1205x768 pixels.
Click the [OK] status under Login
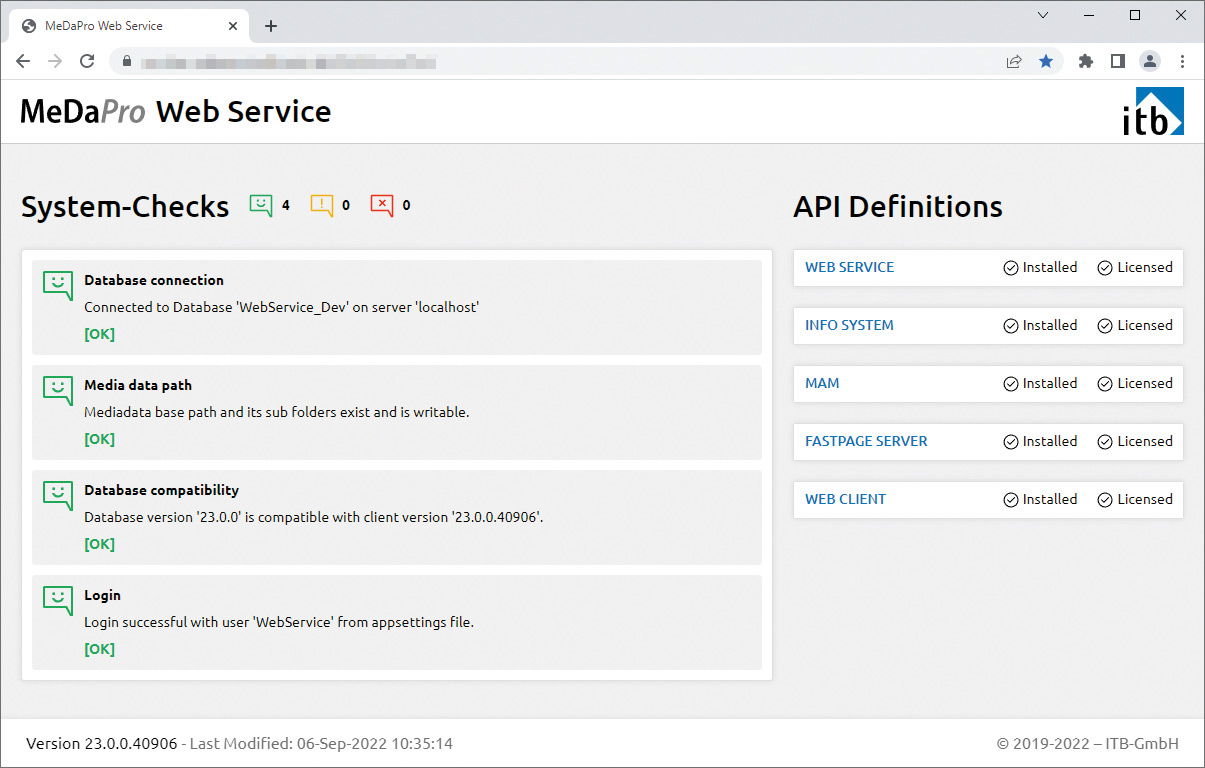coord(99,649)
